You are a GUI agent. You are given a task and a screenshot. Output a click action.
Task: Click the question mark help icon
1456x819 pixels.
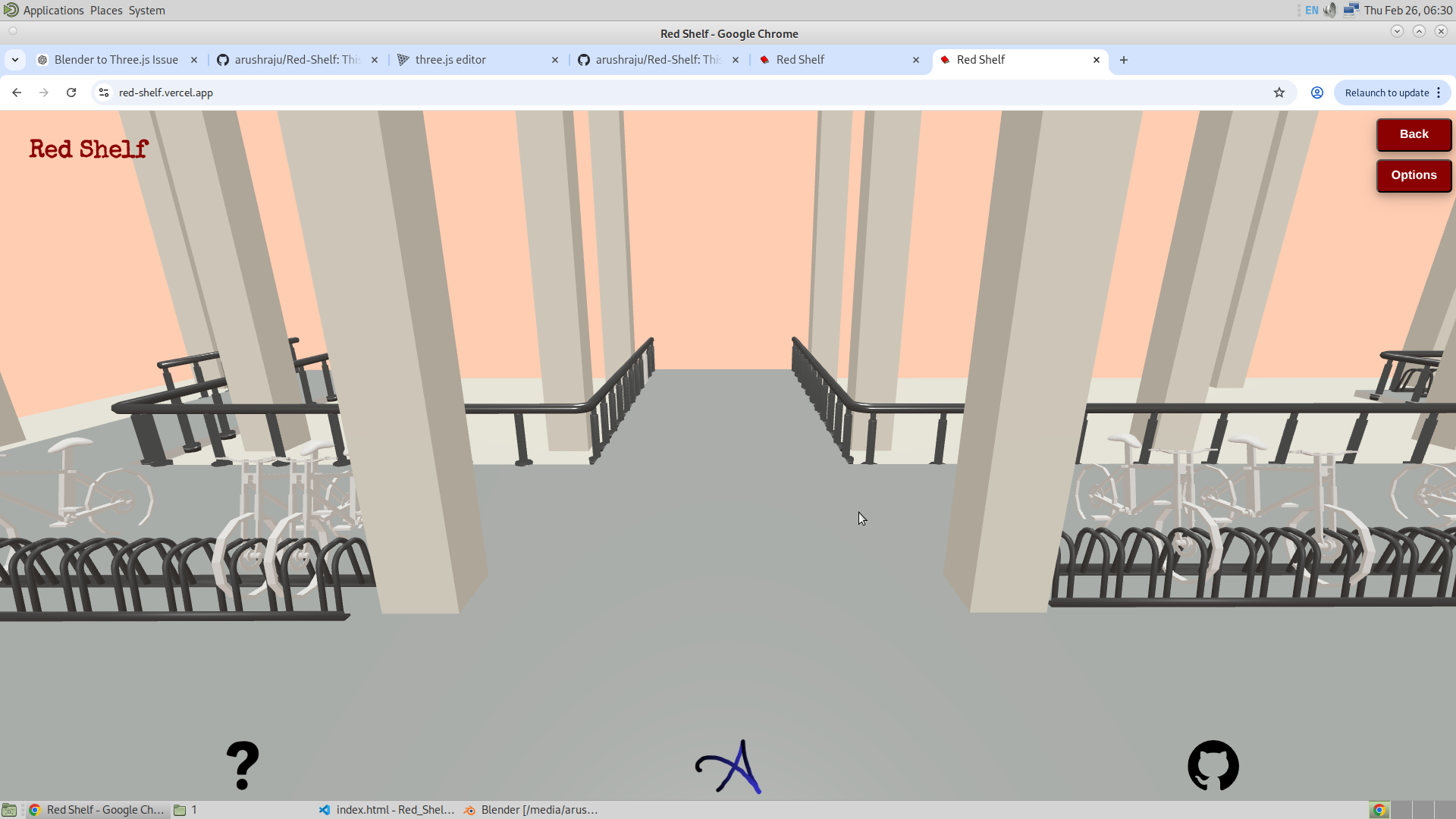point(243,765)
